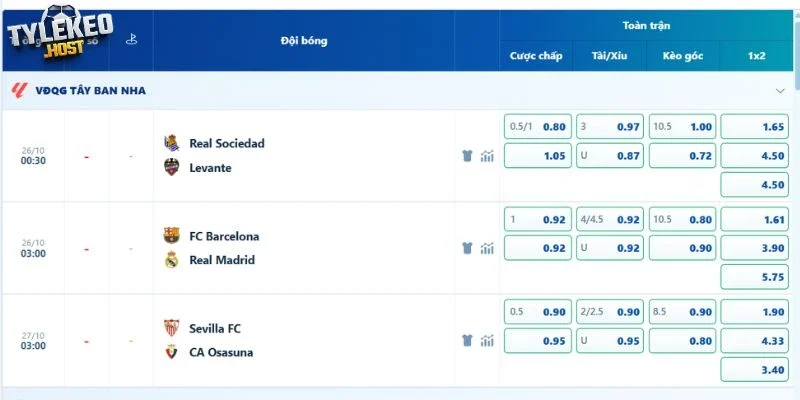This screenshot has height=400, width=800.
Task: Select the Cược chấp column header
Action: point(536,56)
